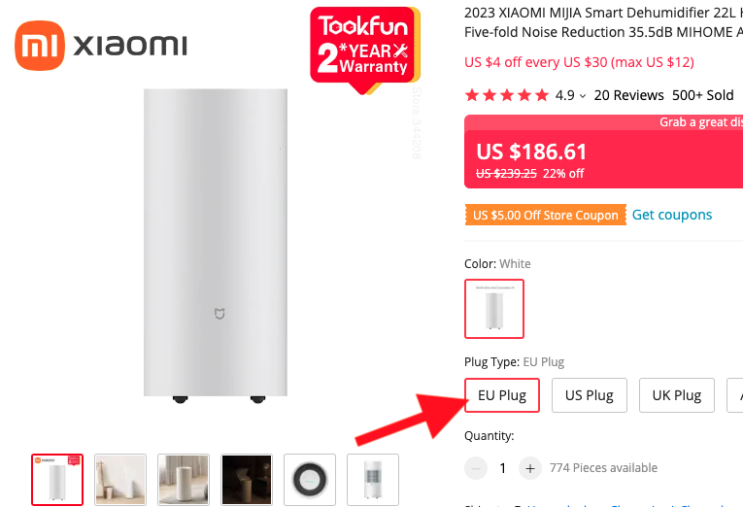Open the 20 Reviews link

pyautogui.click(x=629, y=96)
